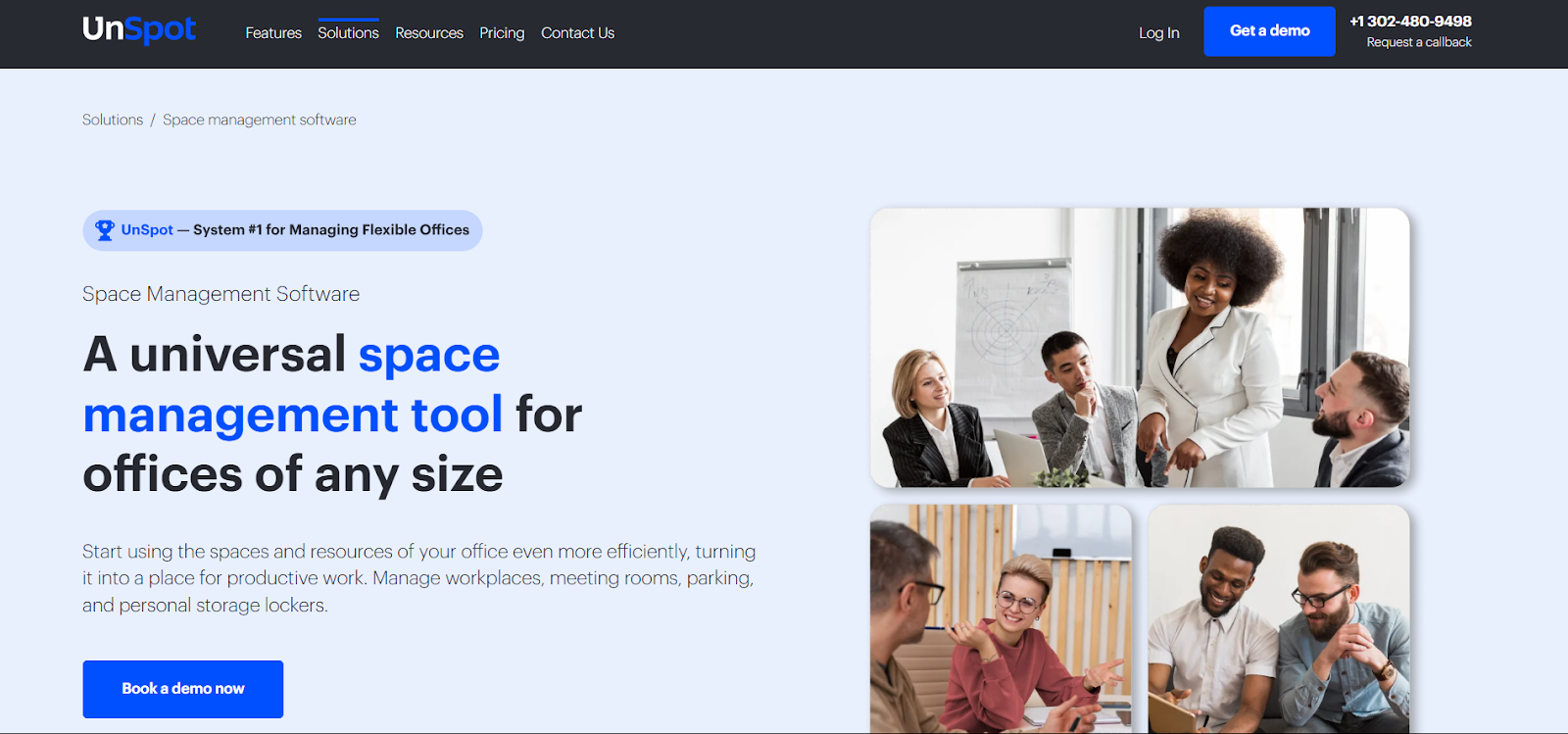This screenshot has height=734, width=1568.
Task: Open the photo of two men smiling
Action: pos(1279,618)
